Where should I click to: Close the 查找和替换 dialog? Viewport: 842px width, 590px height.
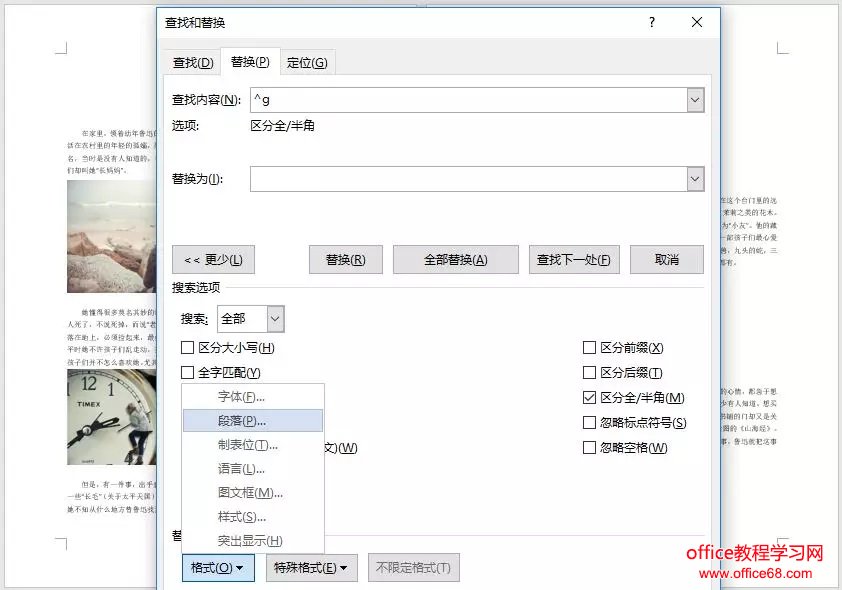(697, 22)
